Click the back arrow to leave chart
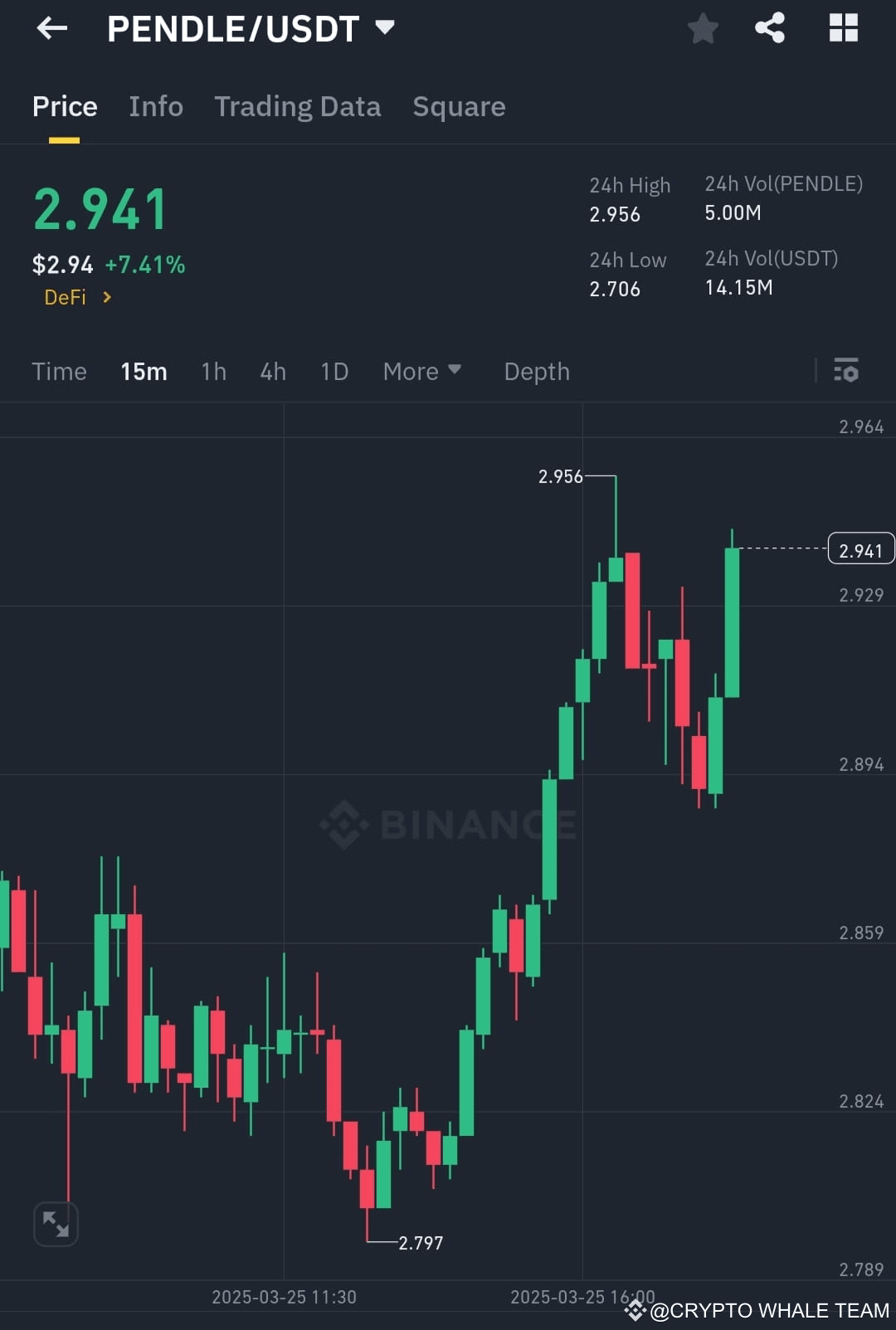896x1330 pixels. click(x=51, y=27)
